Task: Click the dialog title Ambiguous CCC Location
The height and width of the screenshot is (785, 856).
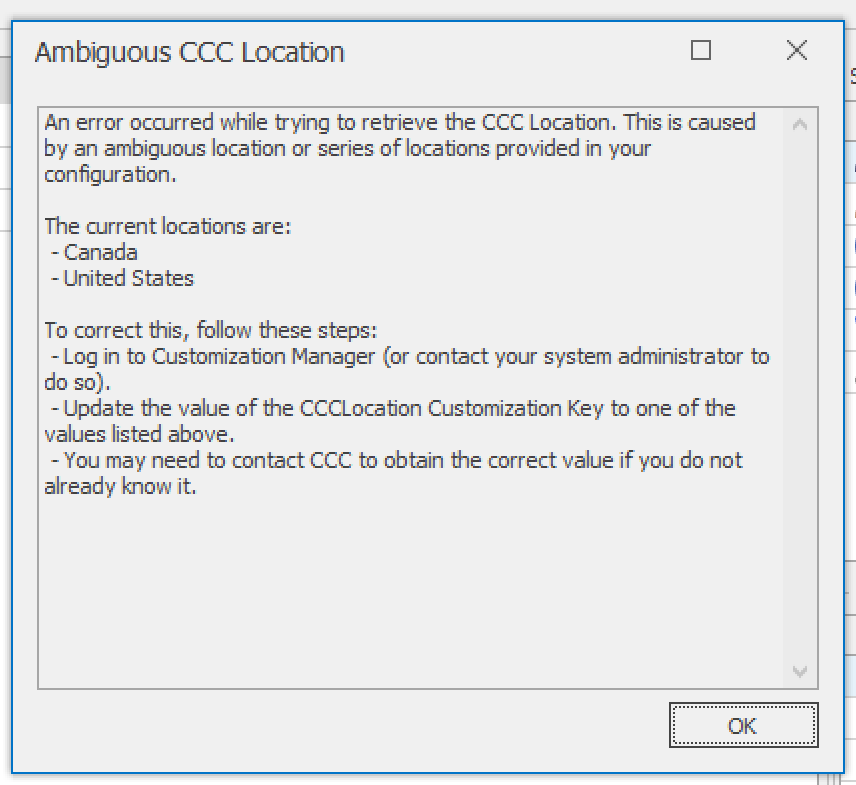Action: click(x=189, y=52)
